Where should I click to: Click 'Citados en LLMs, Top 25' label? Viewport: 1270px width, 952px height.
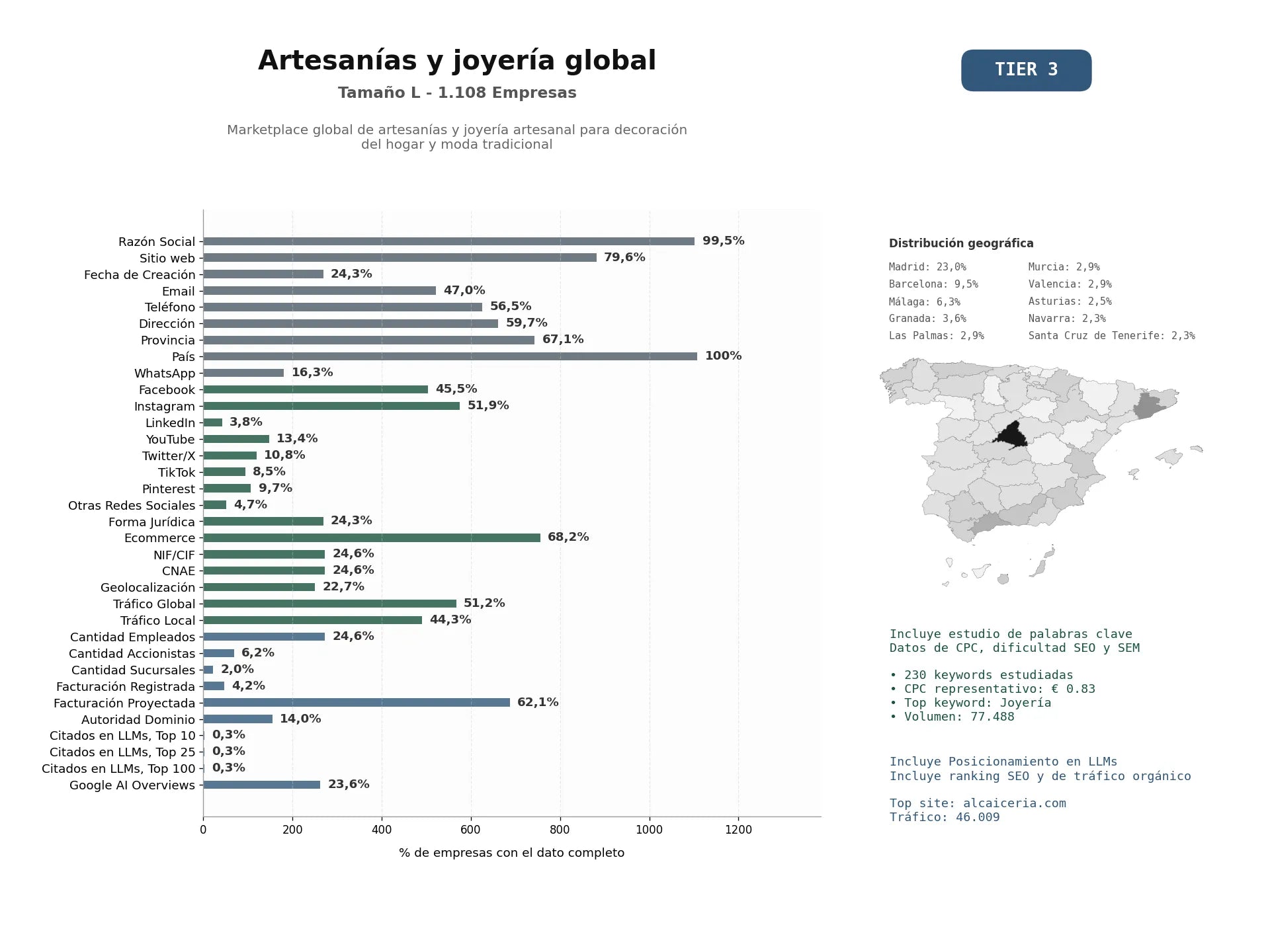pos(122,752)
